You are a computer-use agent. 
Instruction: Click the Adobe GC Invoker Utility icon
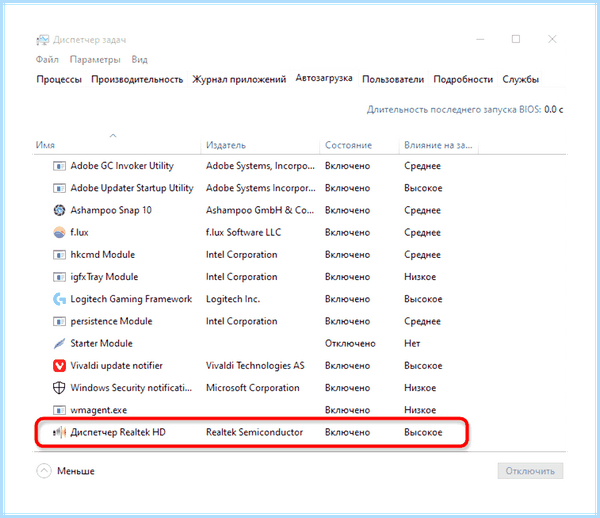pyautogui.click(x=59, y=166)
